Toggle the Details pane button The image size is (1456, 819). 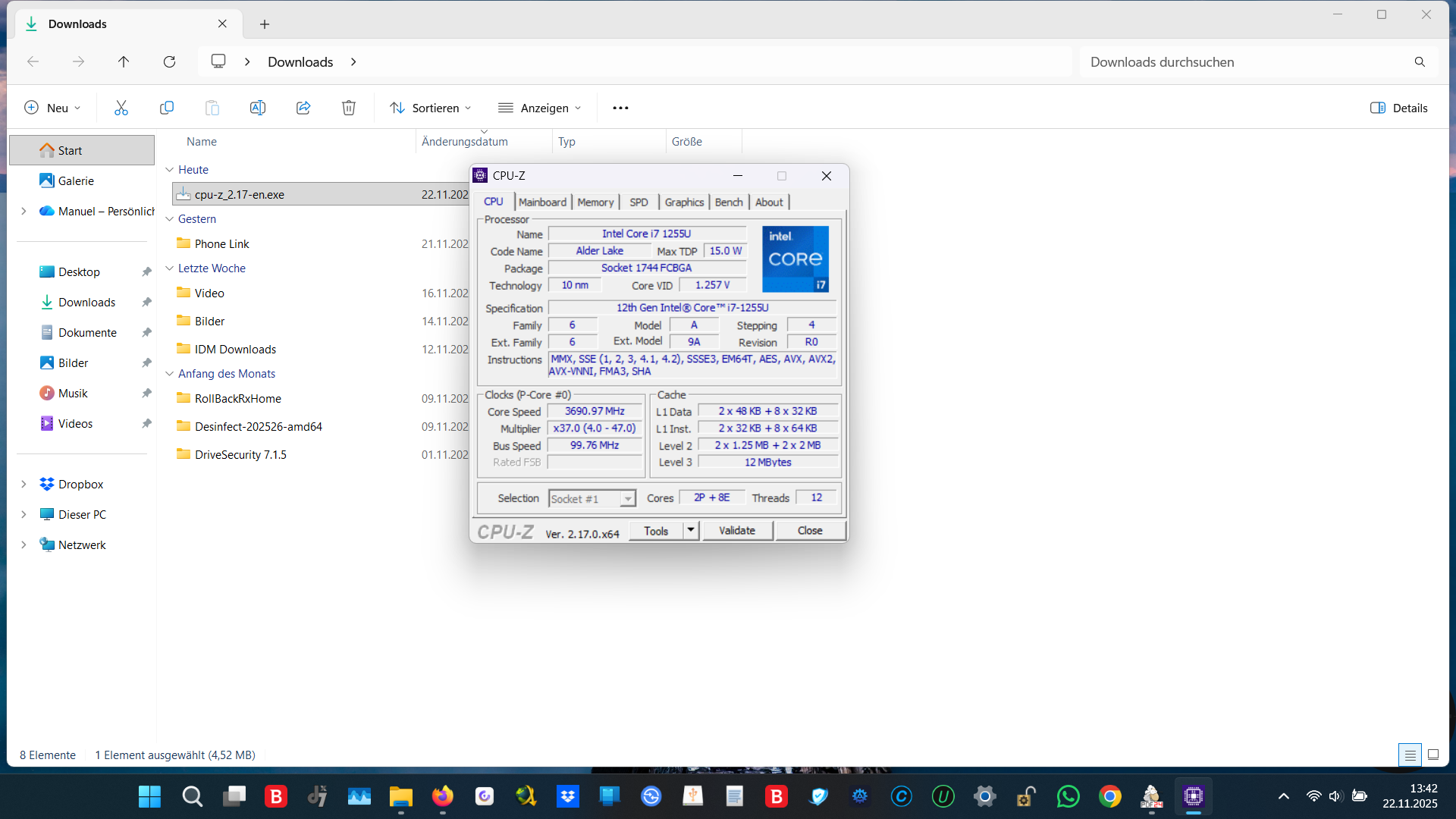1399,108
